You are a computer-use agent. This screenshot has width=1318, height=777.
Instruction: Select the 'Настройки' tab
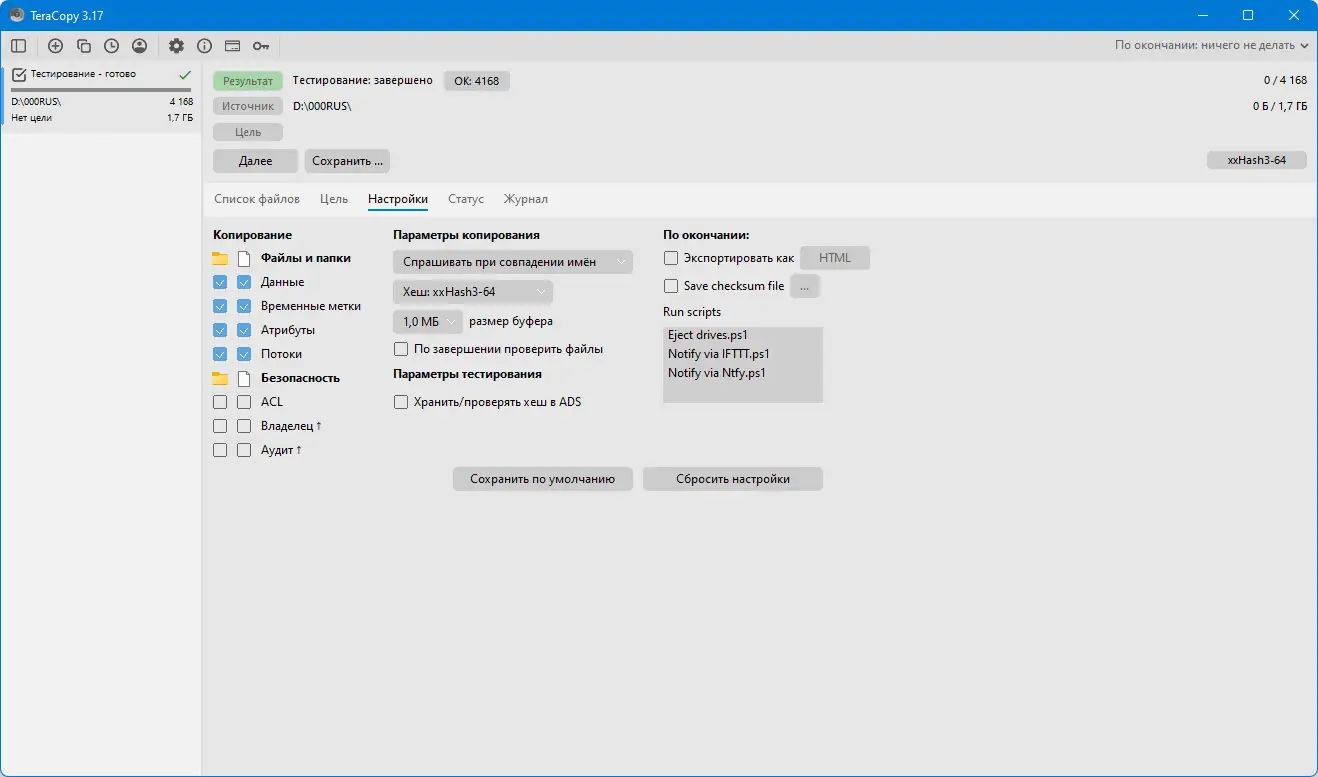pyautogui.click(x=398, y=199)
